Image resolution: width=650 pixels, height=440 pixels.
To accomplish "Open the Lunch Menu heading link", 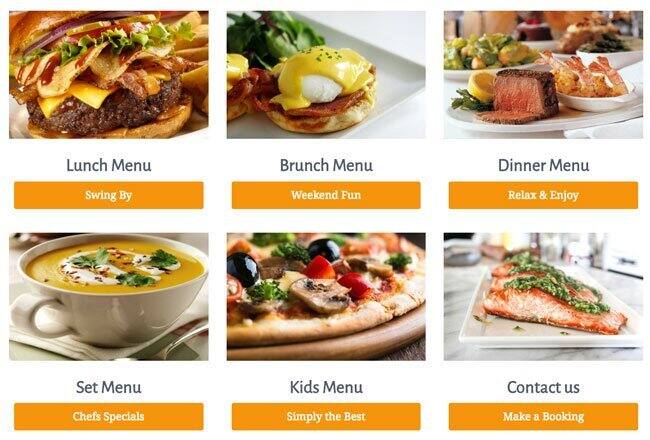I will click(x=109, y=165).
